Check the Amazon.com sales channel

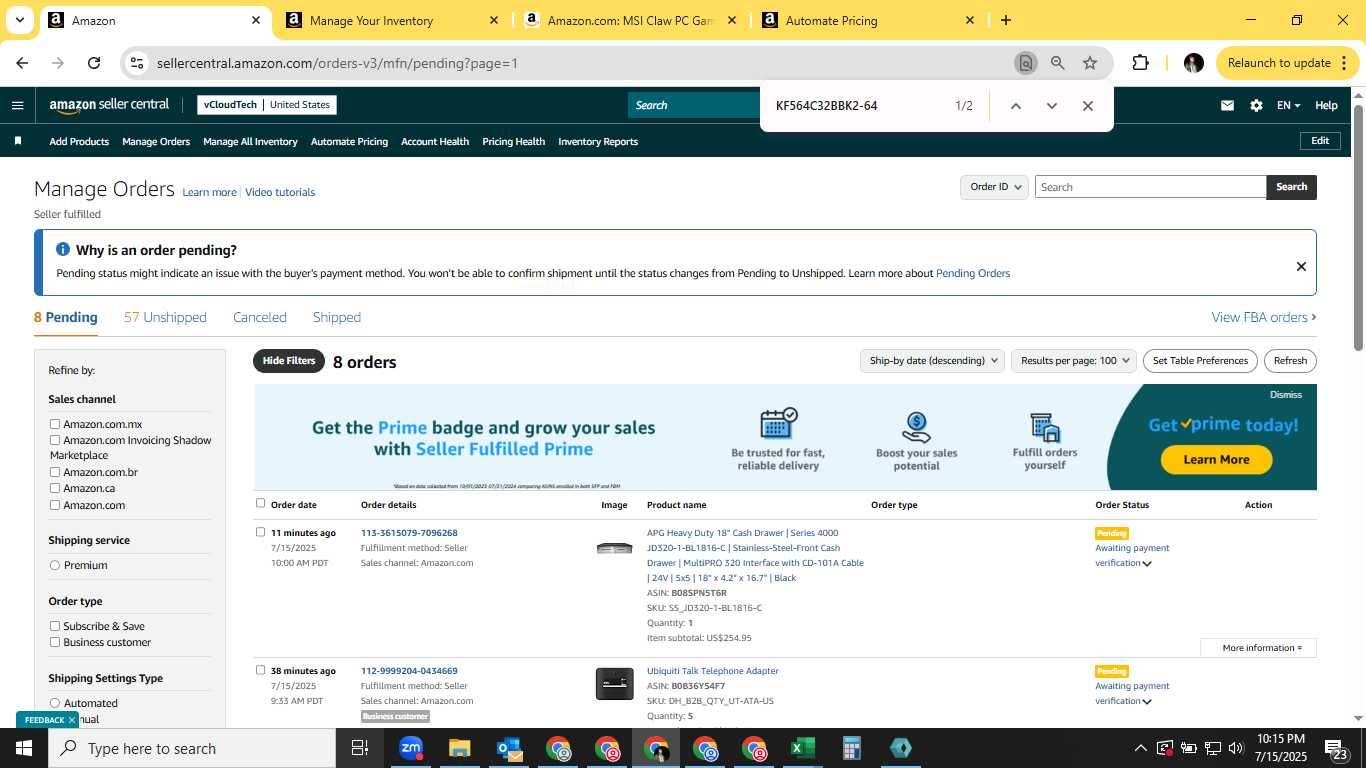click(x=55, y=505)
